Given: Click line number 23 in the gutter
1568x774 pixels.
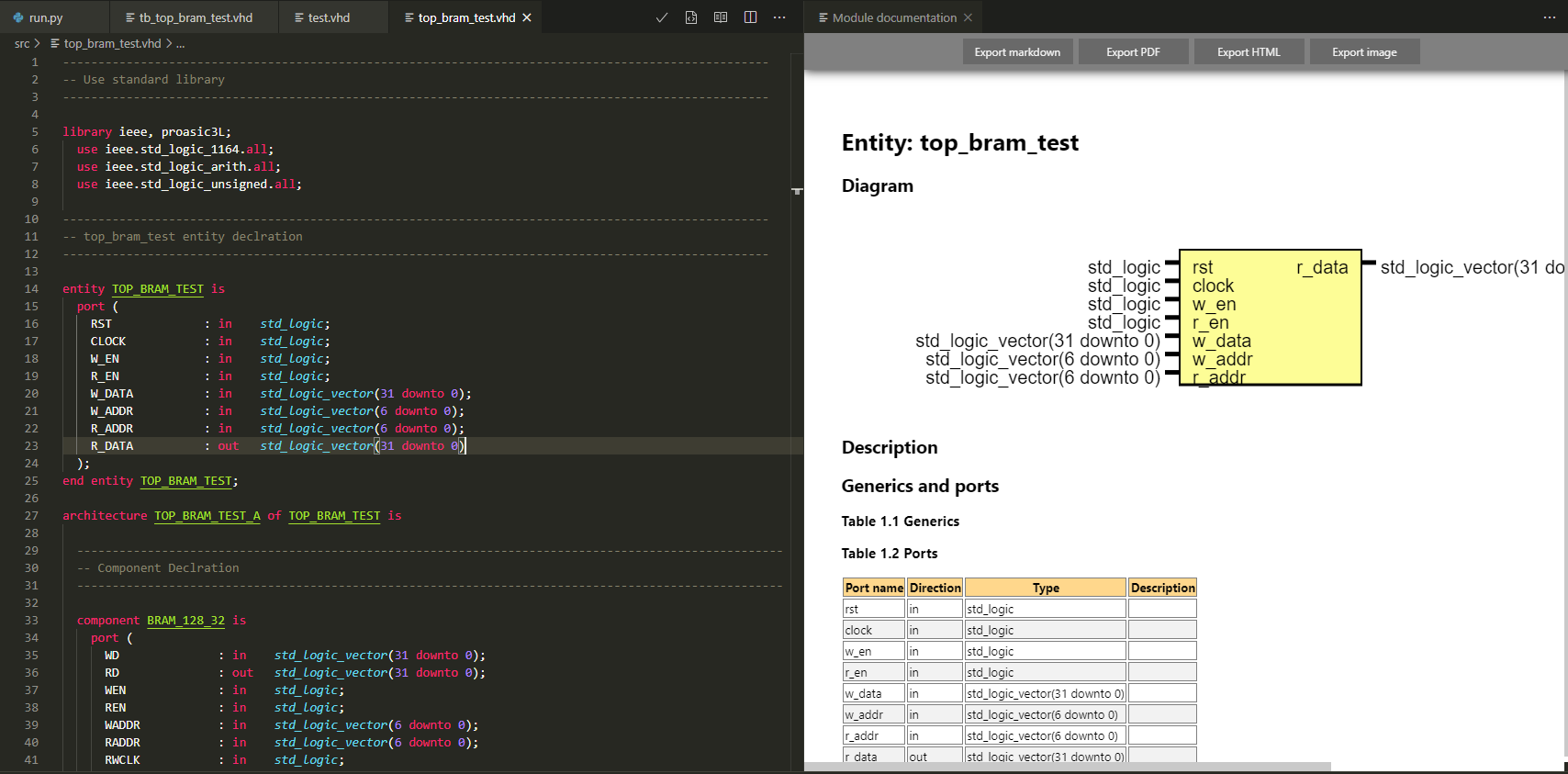Looking at the screenshot, I should click(31, 446).
